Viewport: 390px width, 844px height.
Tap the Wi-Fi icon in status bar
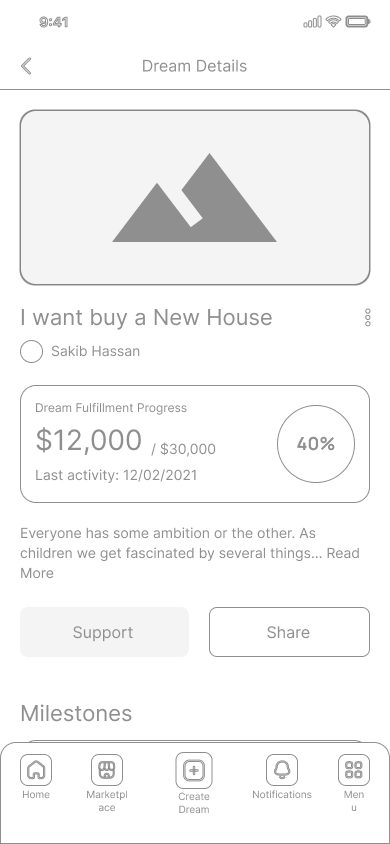coord(334,22)
